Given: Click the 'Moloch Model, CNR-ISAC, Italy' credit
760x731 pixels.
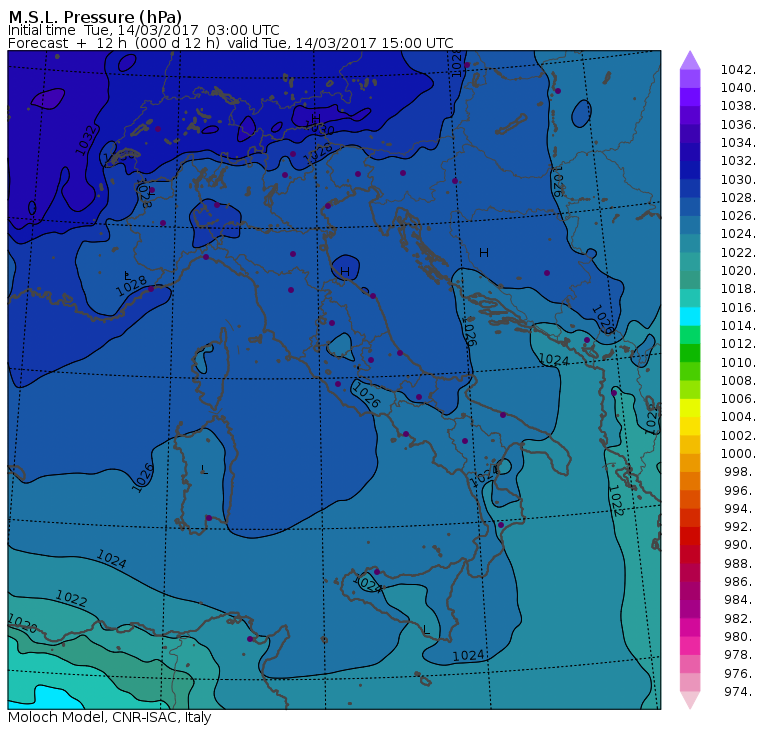Looking at the screenshot, I should coord(110,717).
